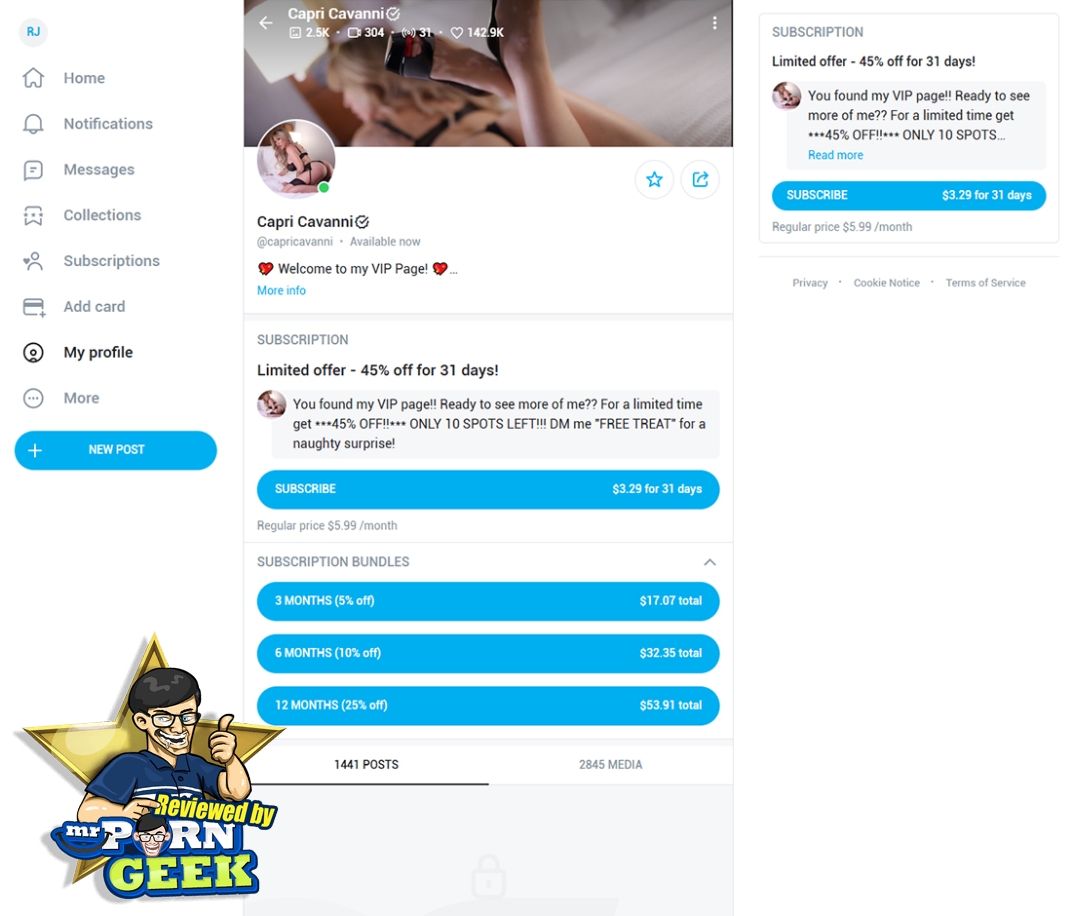Click the New Post button

coord(116,450)
